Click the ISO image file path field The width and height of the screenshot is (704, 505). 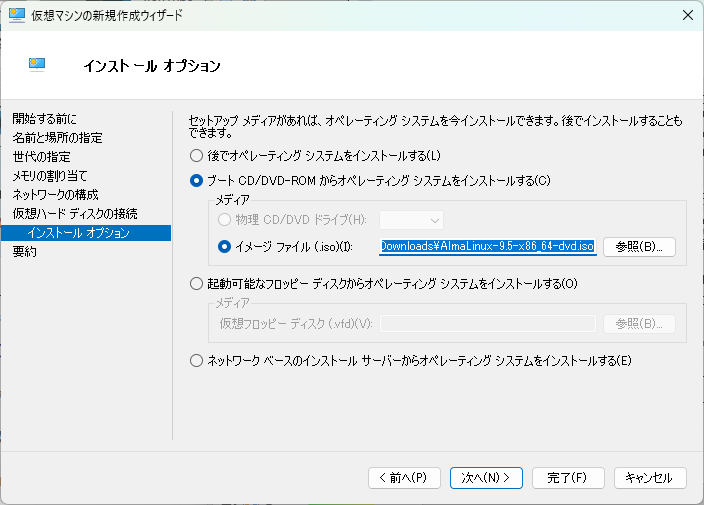coord(487,246)
